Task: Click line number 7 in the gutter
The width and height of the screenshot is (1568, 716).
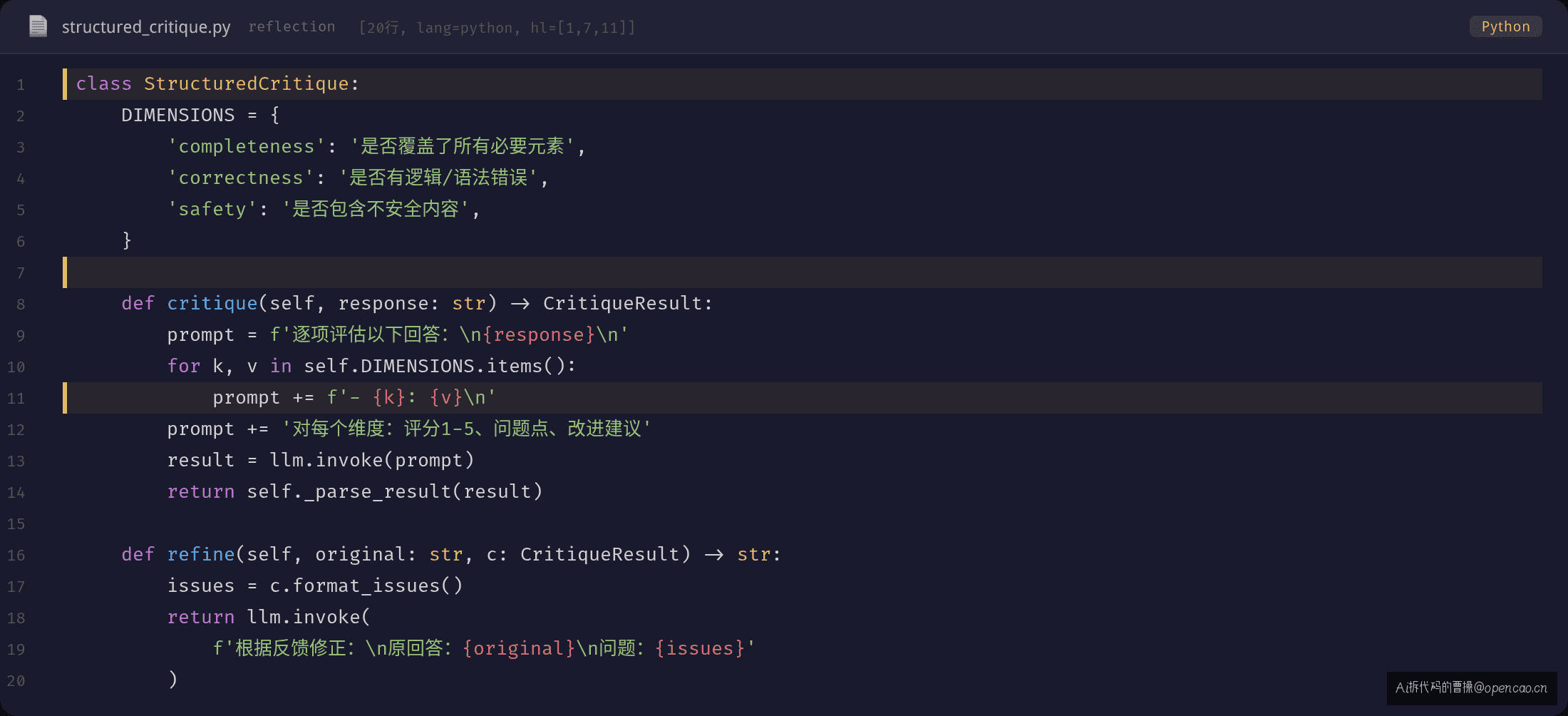Action: coord(21,273)
